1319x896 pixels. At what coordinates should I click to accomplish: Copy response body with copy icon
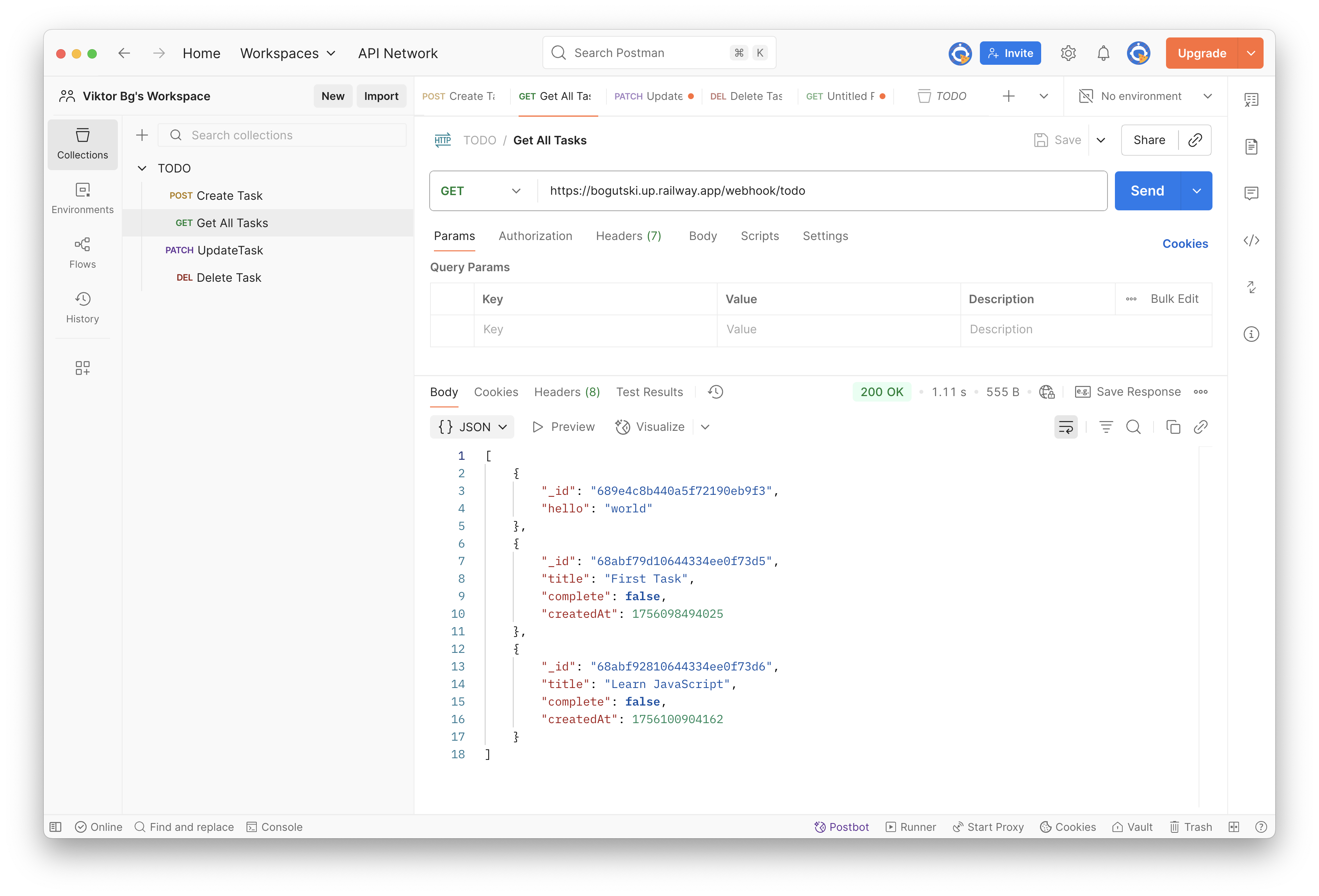click(x=1173, y=427)
